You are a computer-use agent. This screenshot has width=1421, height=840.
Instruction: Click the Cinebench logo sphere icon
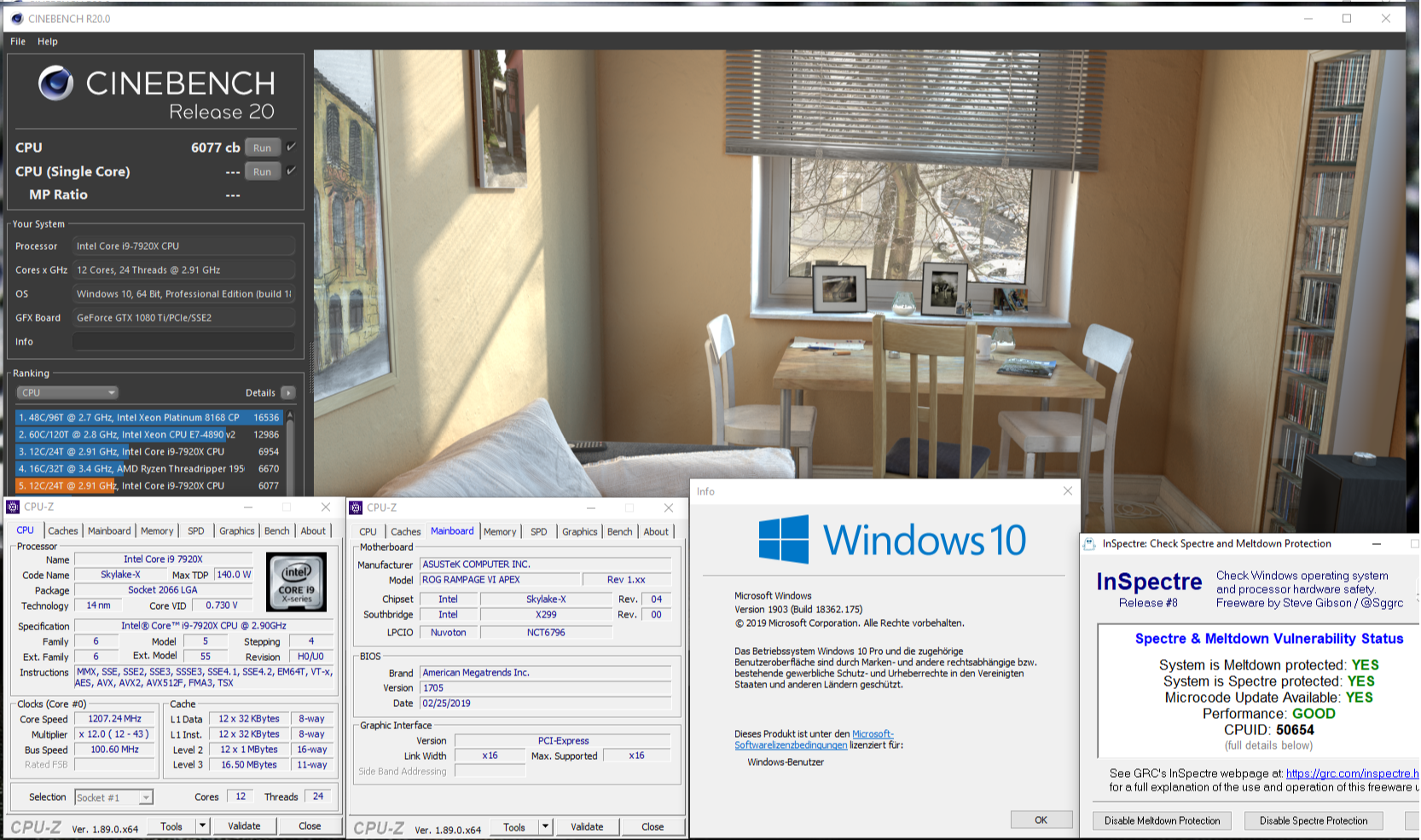55,83
